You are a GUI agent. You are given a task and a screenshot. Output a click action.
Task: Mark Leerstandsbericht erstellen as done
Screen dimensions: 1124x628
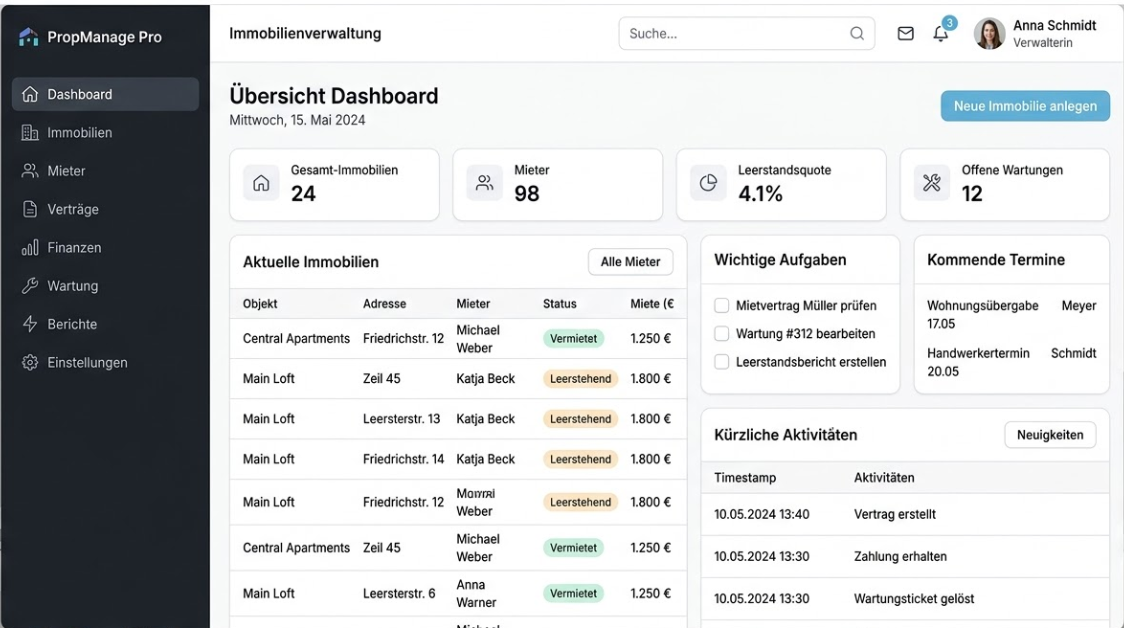721,362
